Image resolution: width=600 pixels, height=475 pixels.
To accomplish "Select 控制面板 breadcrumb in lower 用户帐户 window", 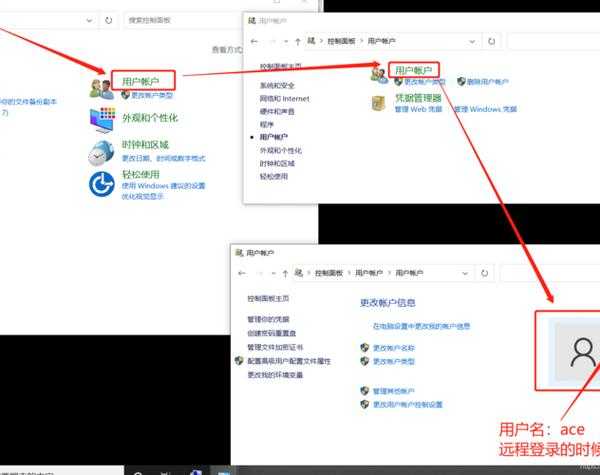I will 329,273.
